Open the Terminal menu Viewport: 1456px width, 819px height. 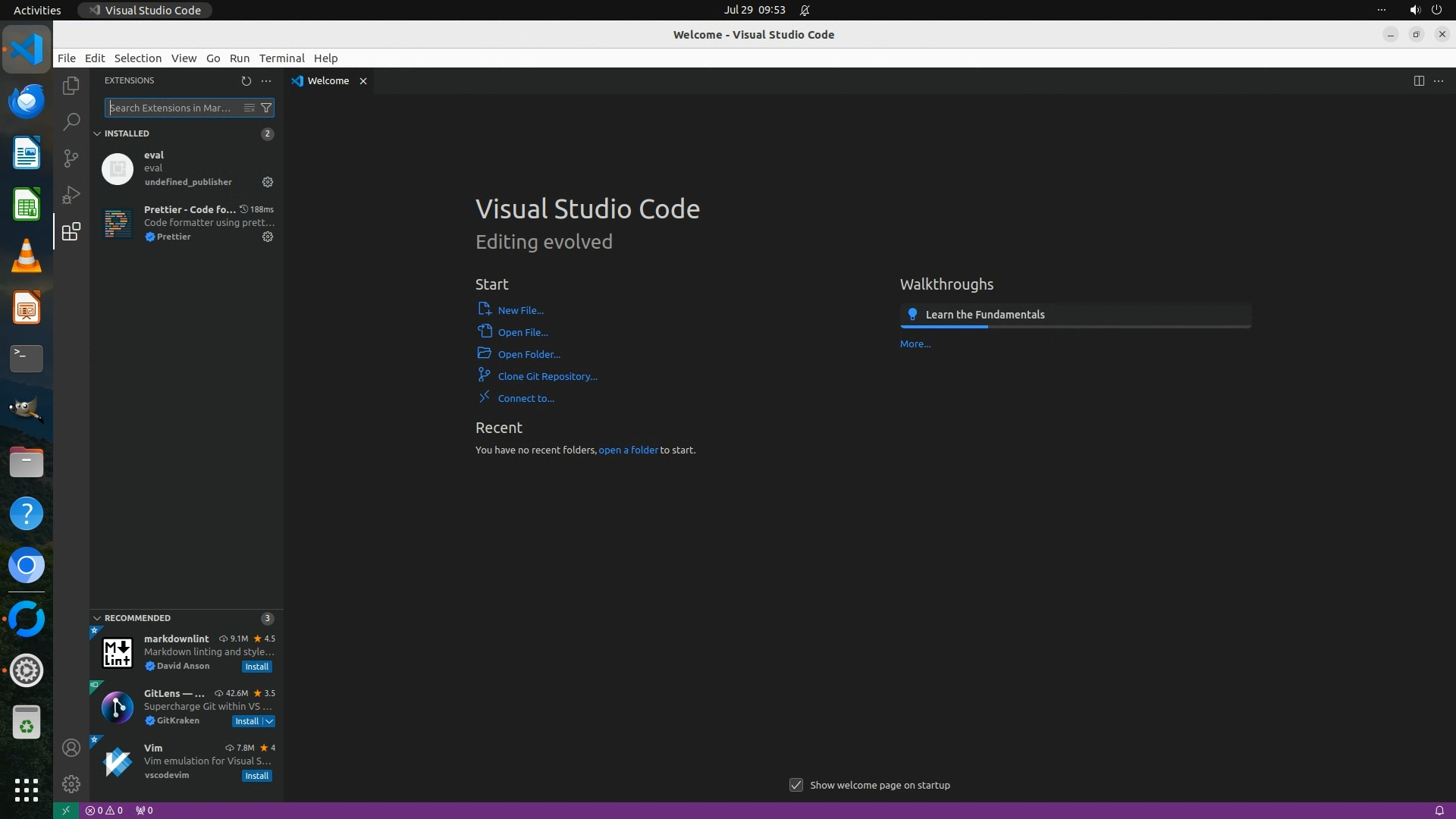(281, 58)
